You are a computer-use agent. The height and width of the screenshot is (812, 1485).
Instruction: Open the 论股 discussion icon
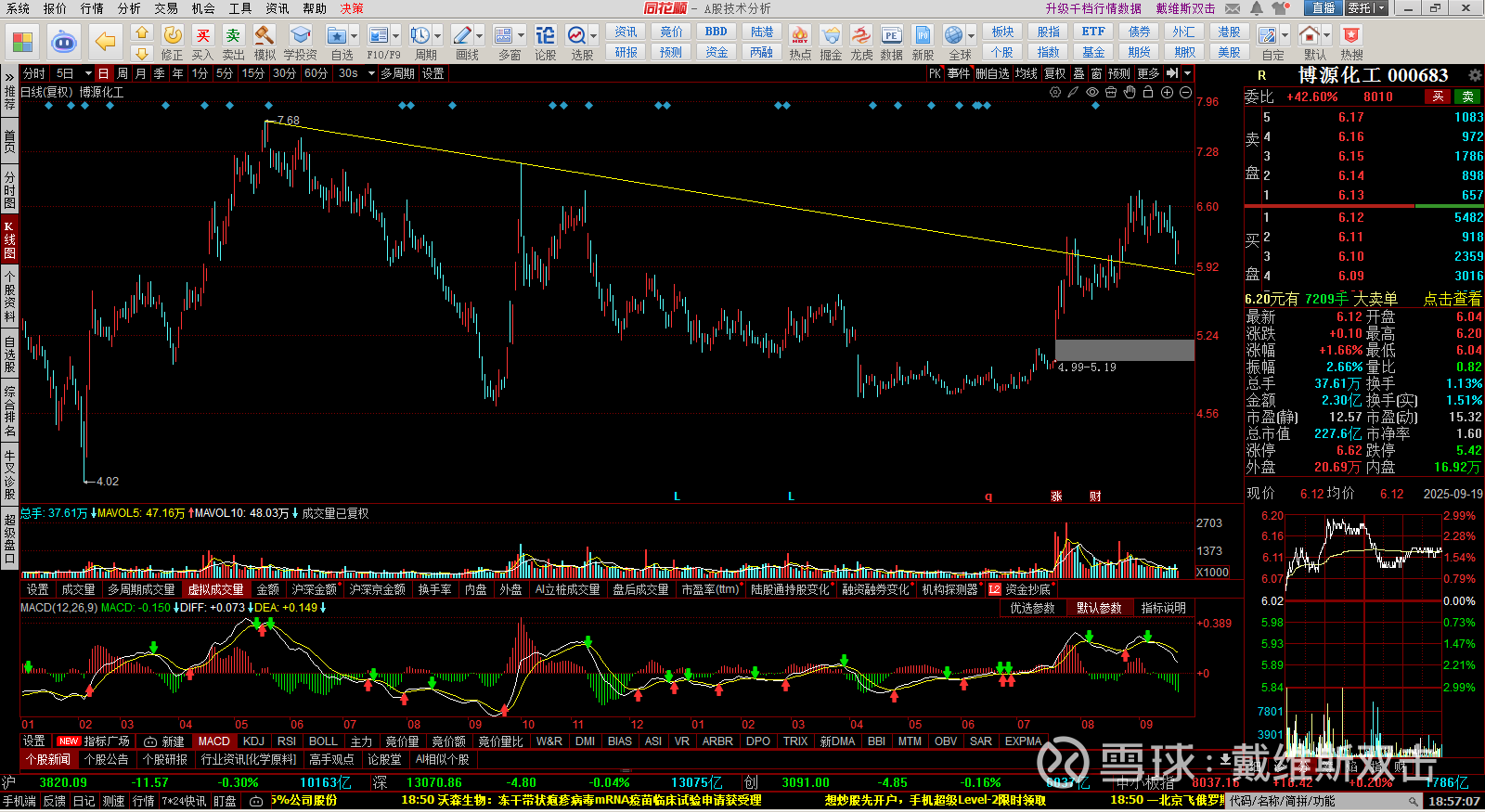point(545,35)
